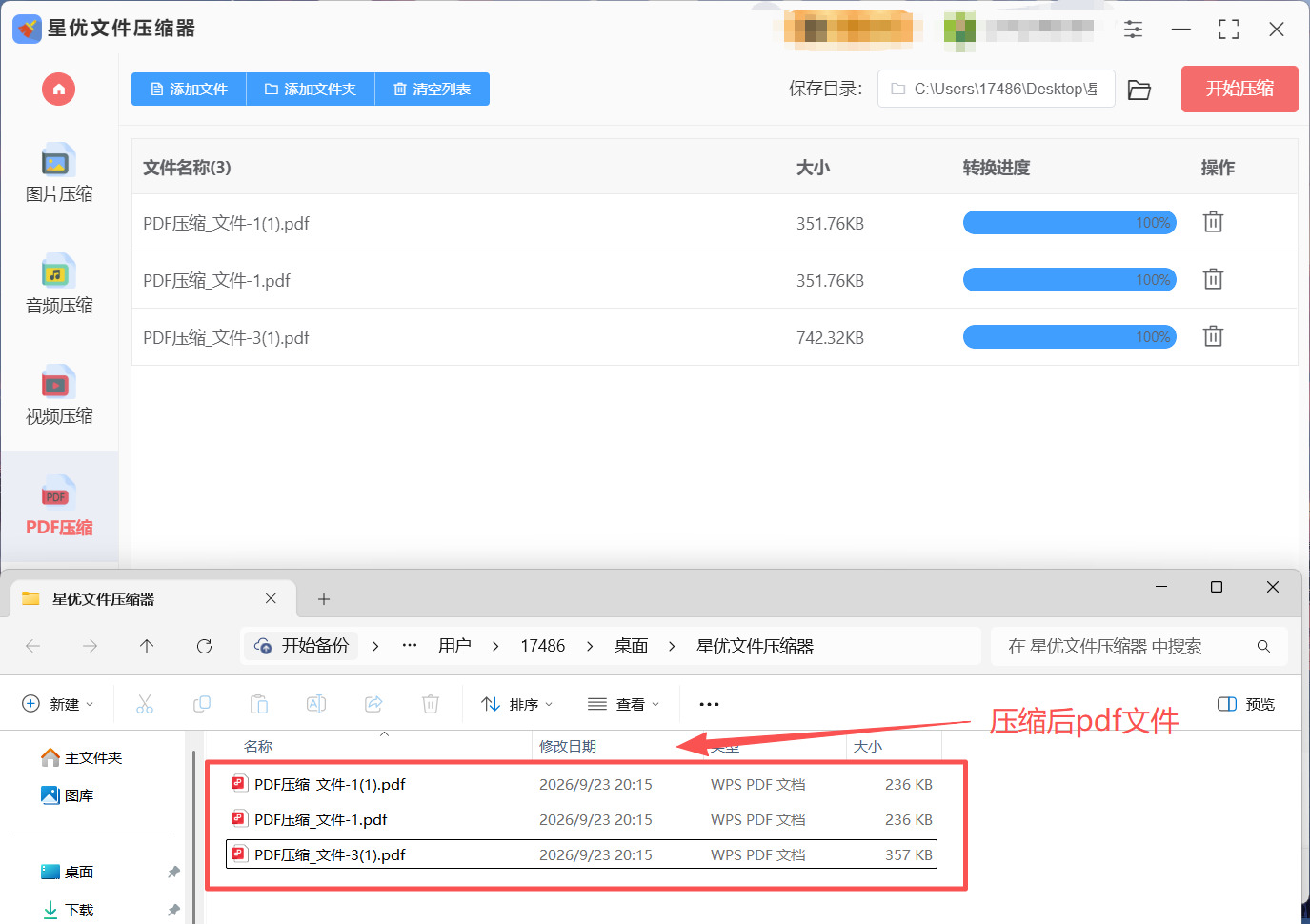Click progress bar of PDF压缩_文件-1(1).pdf
1310x924 pixels.
(1070, 223)
